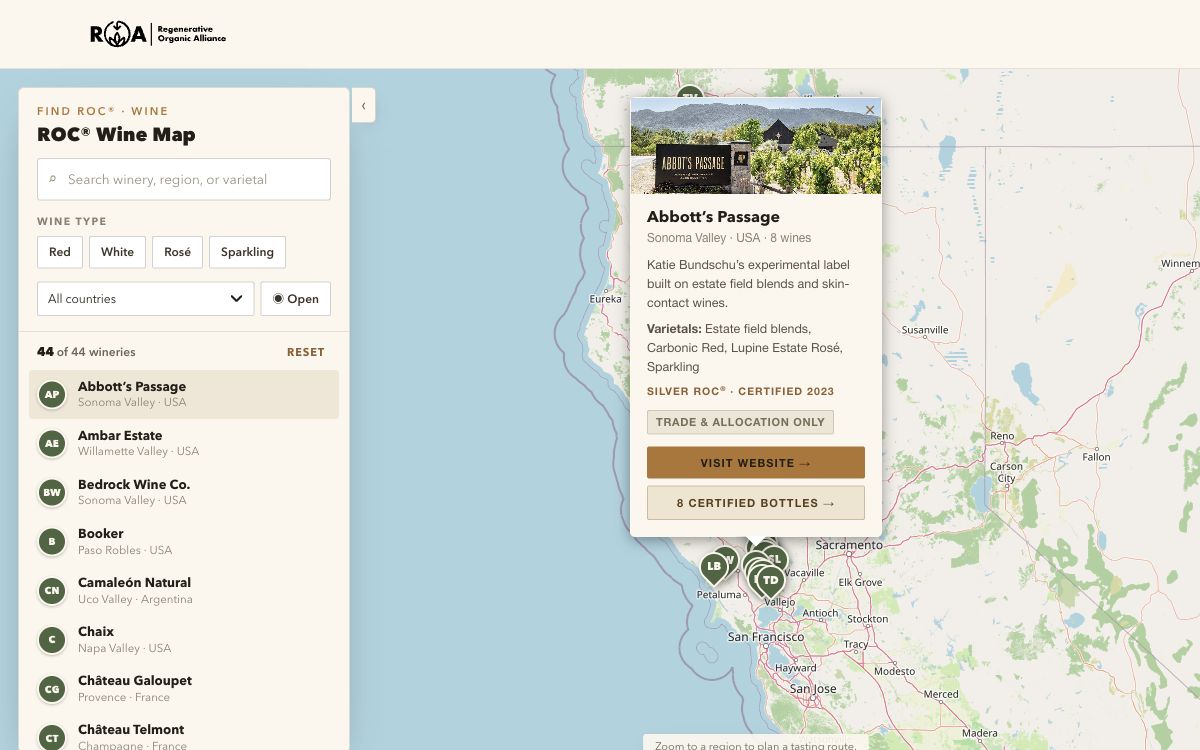
Task: Toggle the Red wine type filter
Action: (x=60, y=252)
